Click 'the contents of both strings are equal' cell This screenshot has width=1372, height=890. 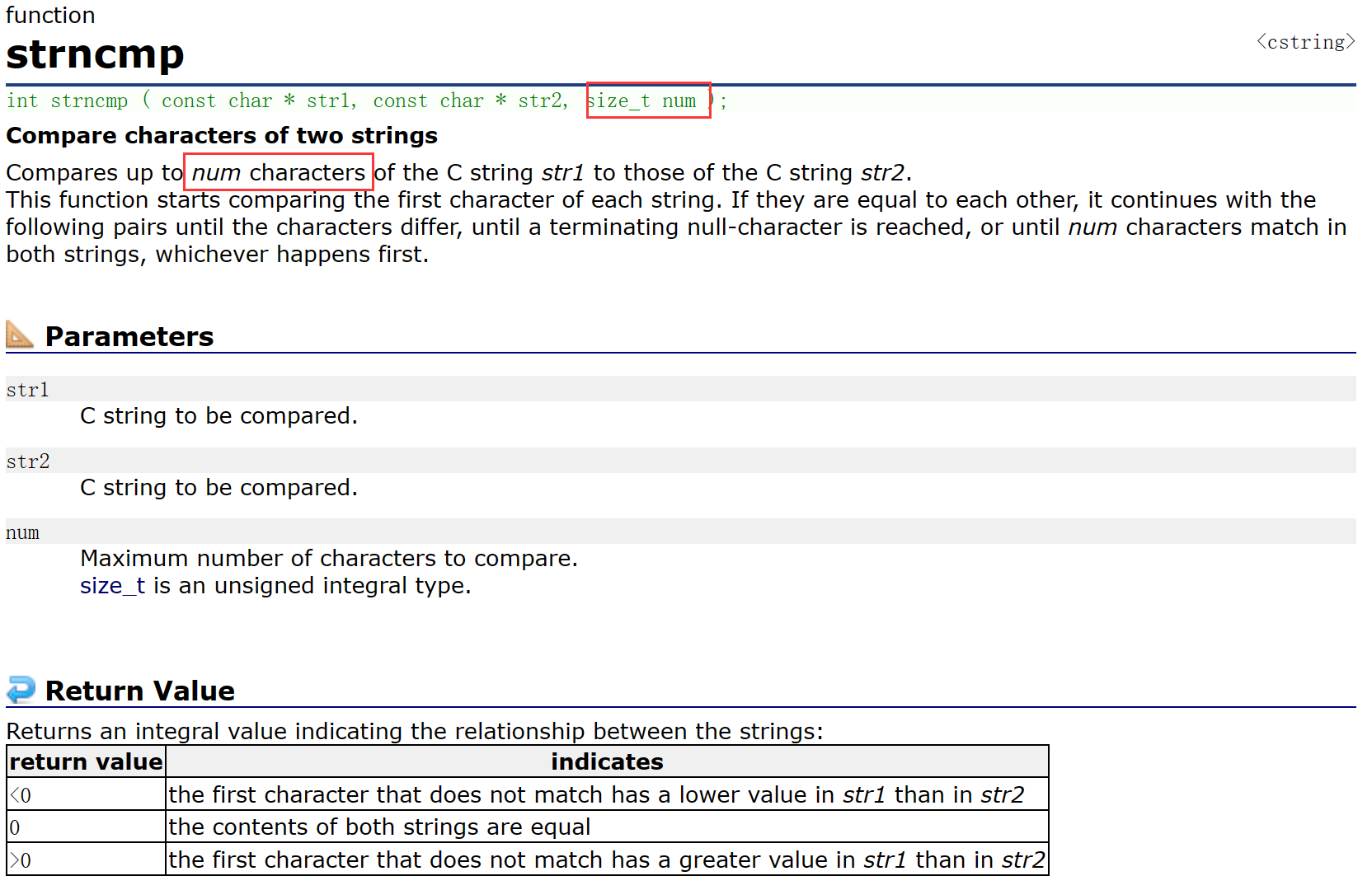coord(607,827)
